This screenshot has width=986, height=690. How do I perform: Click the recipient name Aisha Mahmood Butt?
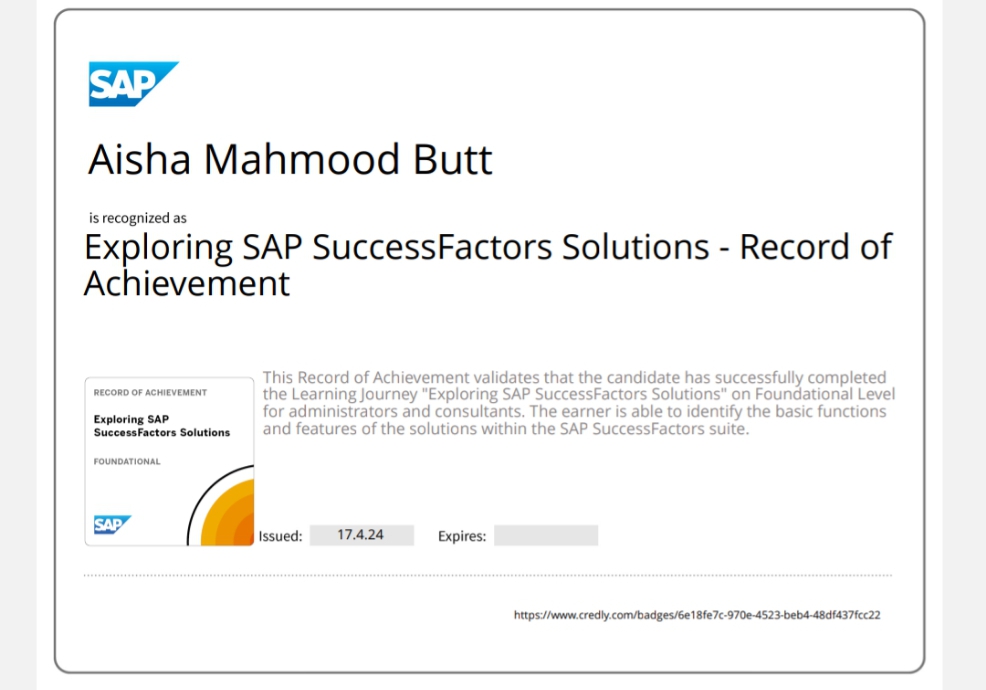290,160
